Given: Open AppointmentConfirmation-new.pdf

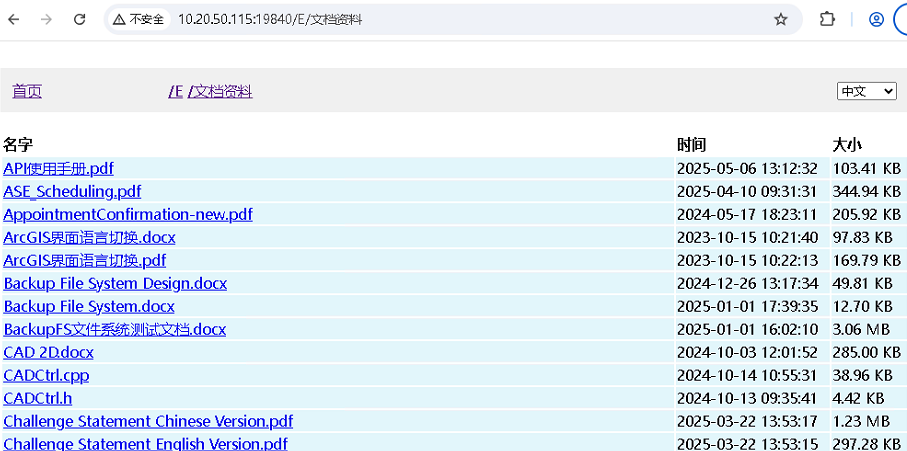Looking at the screenshot, I should click(x=128, y=215).
